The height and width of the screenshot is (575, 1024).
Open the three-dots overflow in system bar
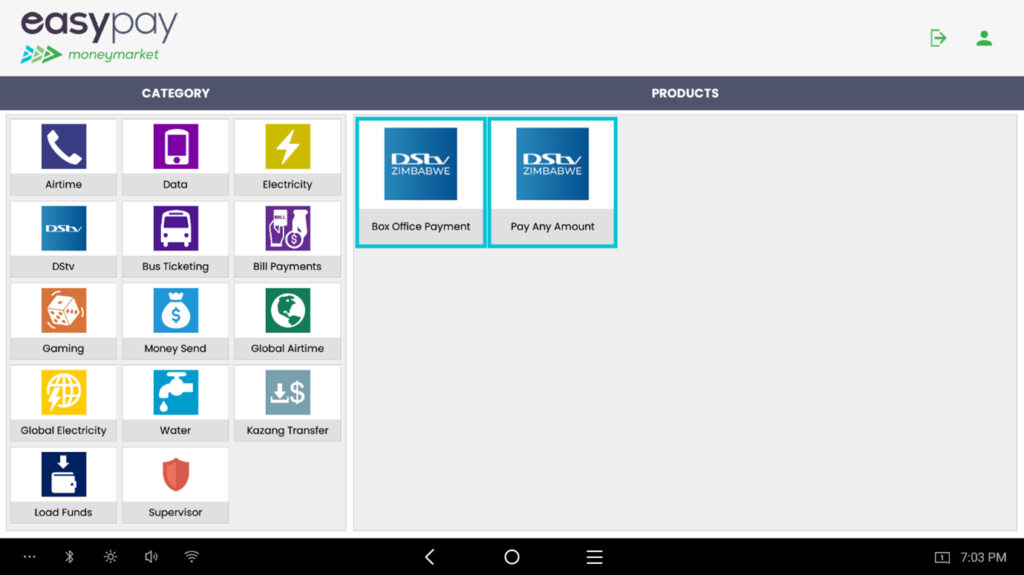pos(29,557)
